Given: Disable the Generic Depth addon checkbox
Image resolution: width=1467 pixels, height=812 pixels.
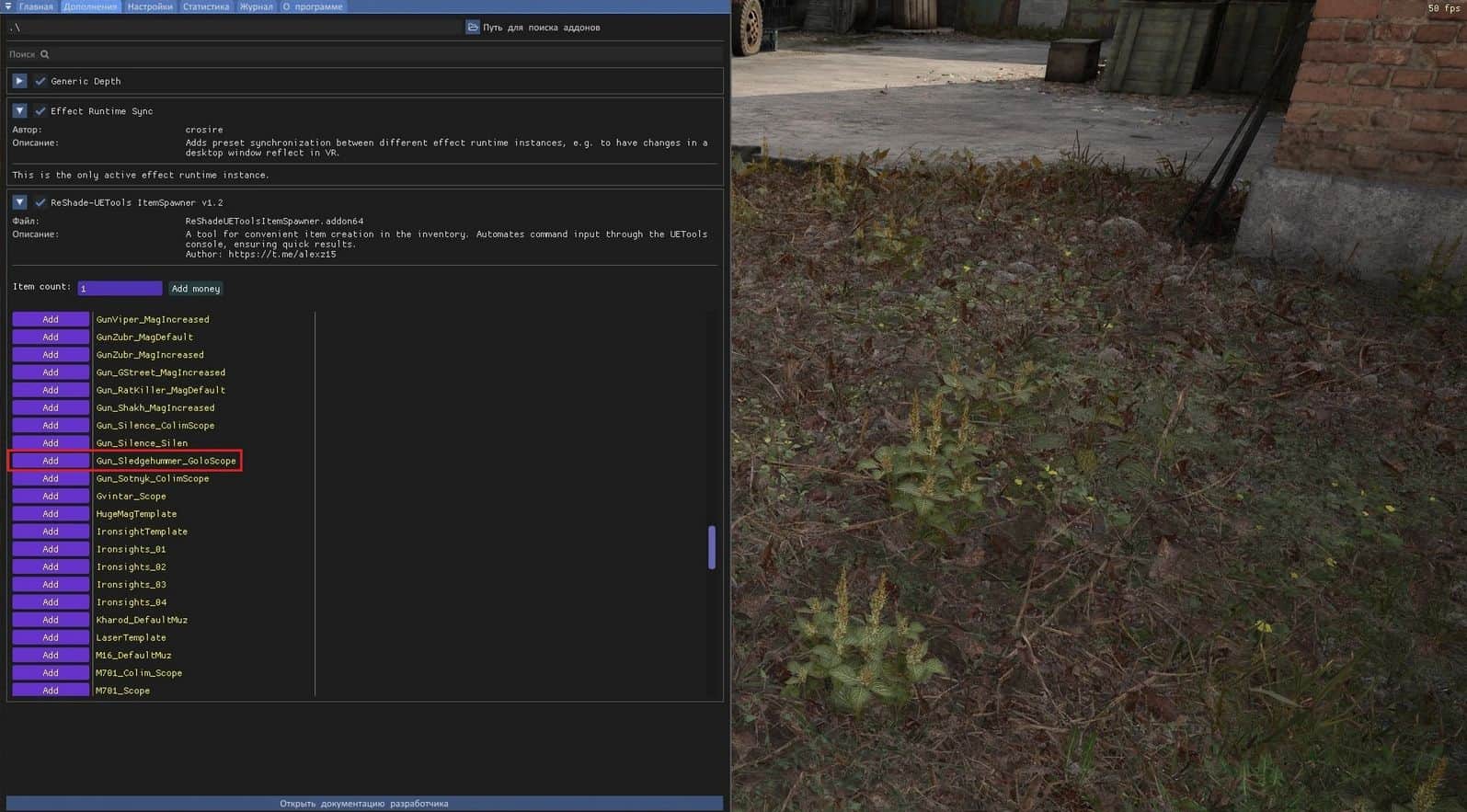Looking at the screenshot, I should pos(40,81).
